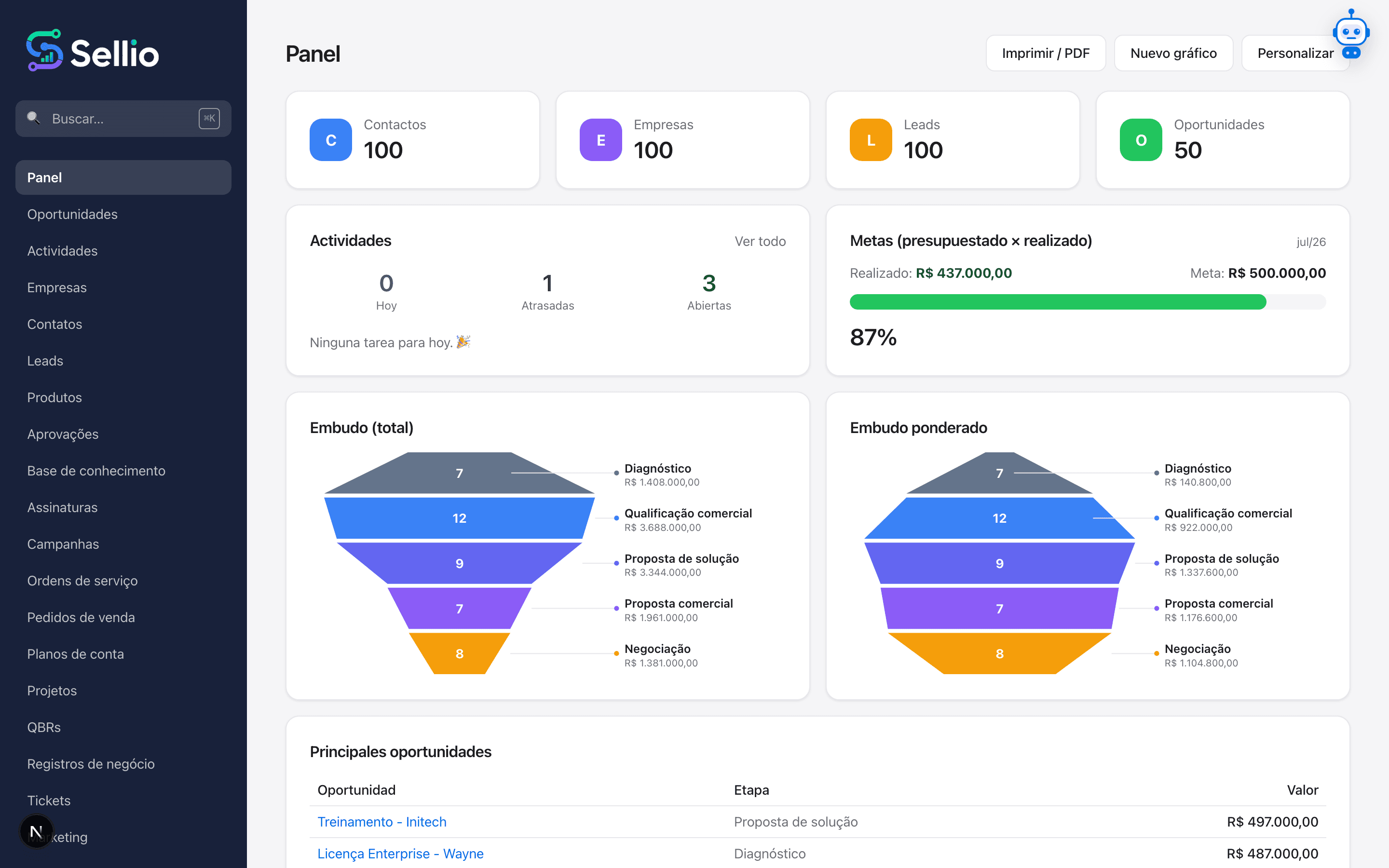This screenshot has width=1389, height=868.
Task: Click the Sellio logo icon
Action: point(44,51)
